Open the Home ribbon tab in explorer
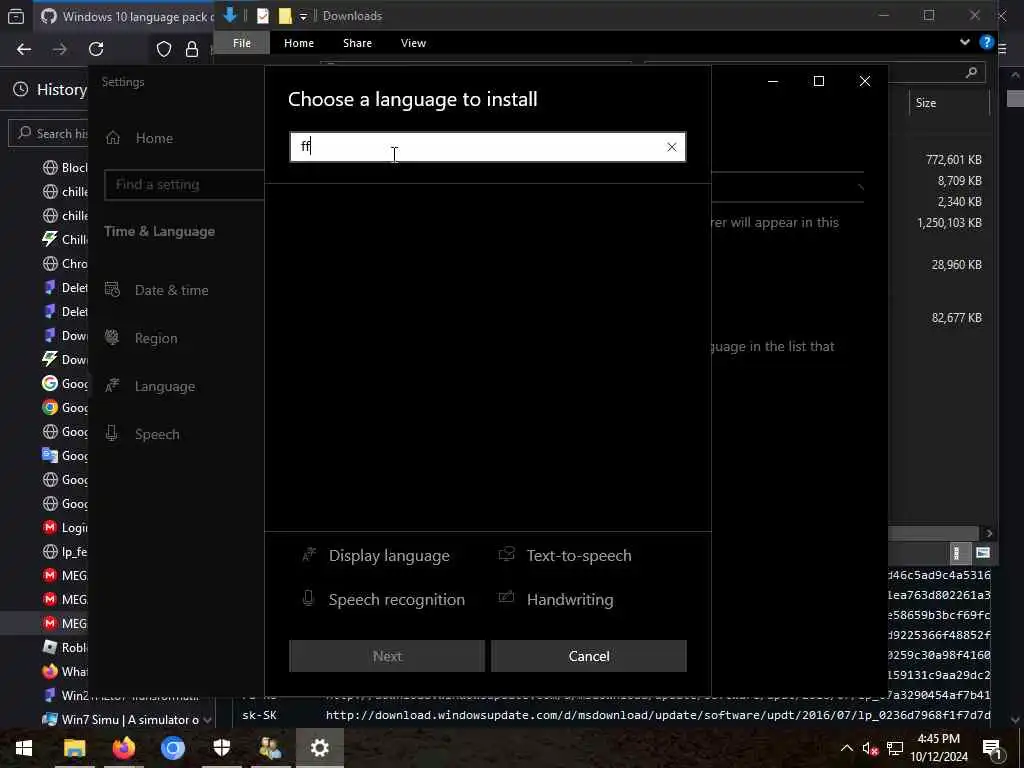 298,43
